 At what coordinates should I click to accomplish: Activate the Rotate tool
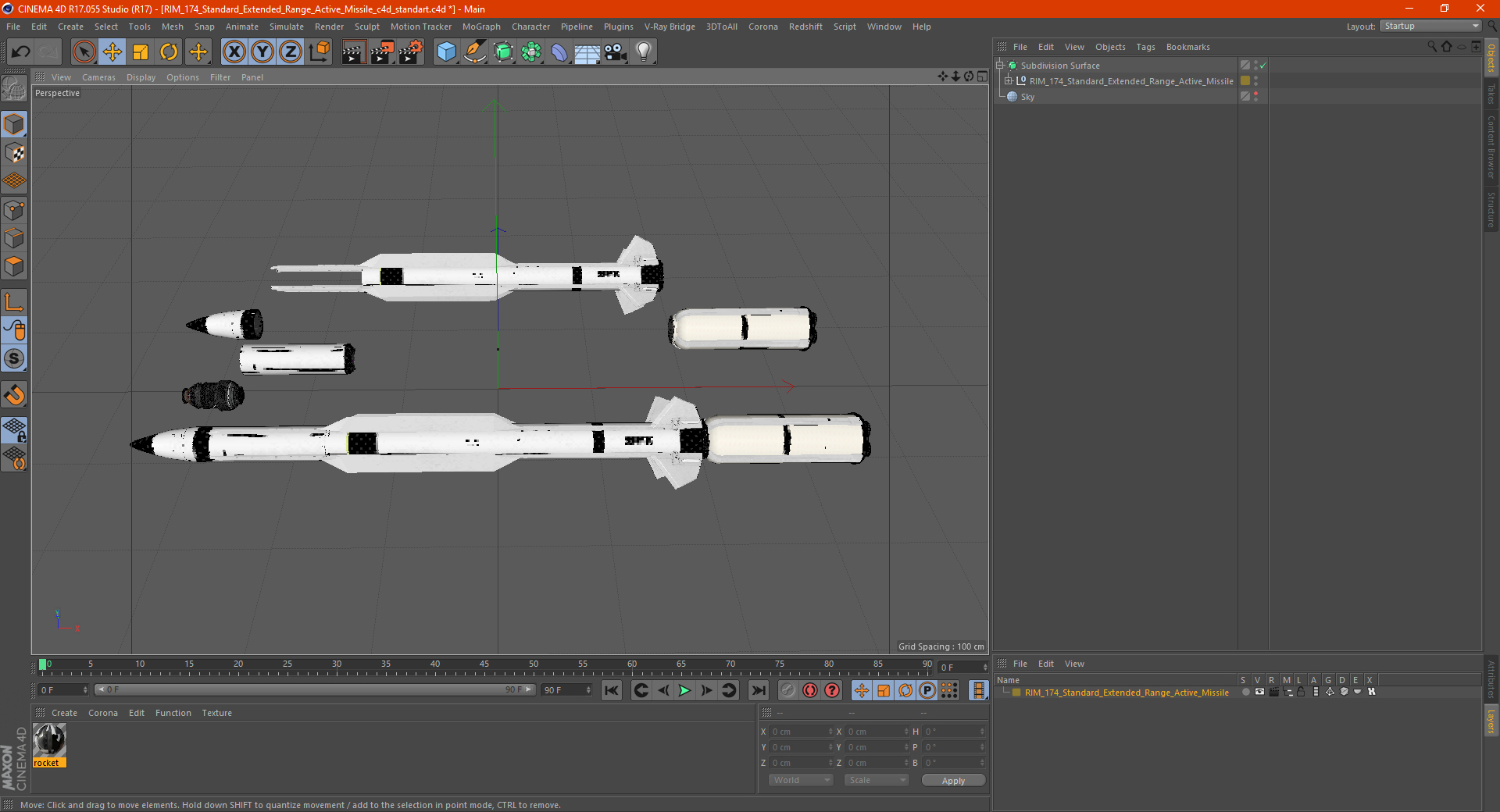(169, 52)
